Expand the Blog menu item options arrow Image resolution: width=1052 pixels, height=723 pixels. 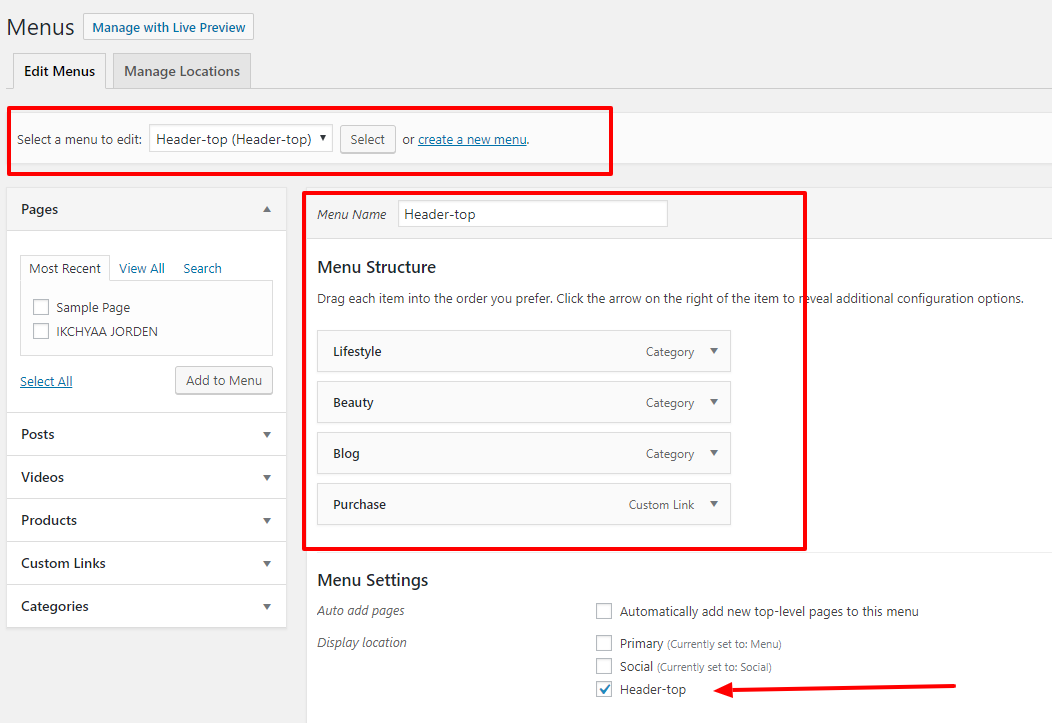(x=714, y=453)
